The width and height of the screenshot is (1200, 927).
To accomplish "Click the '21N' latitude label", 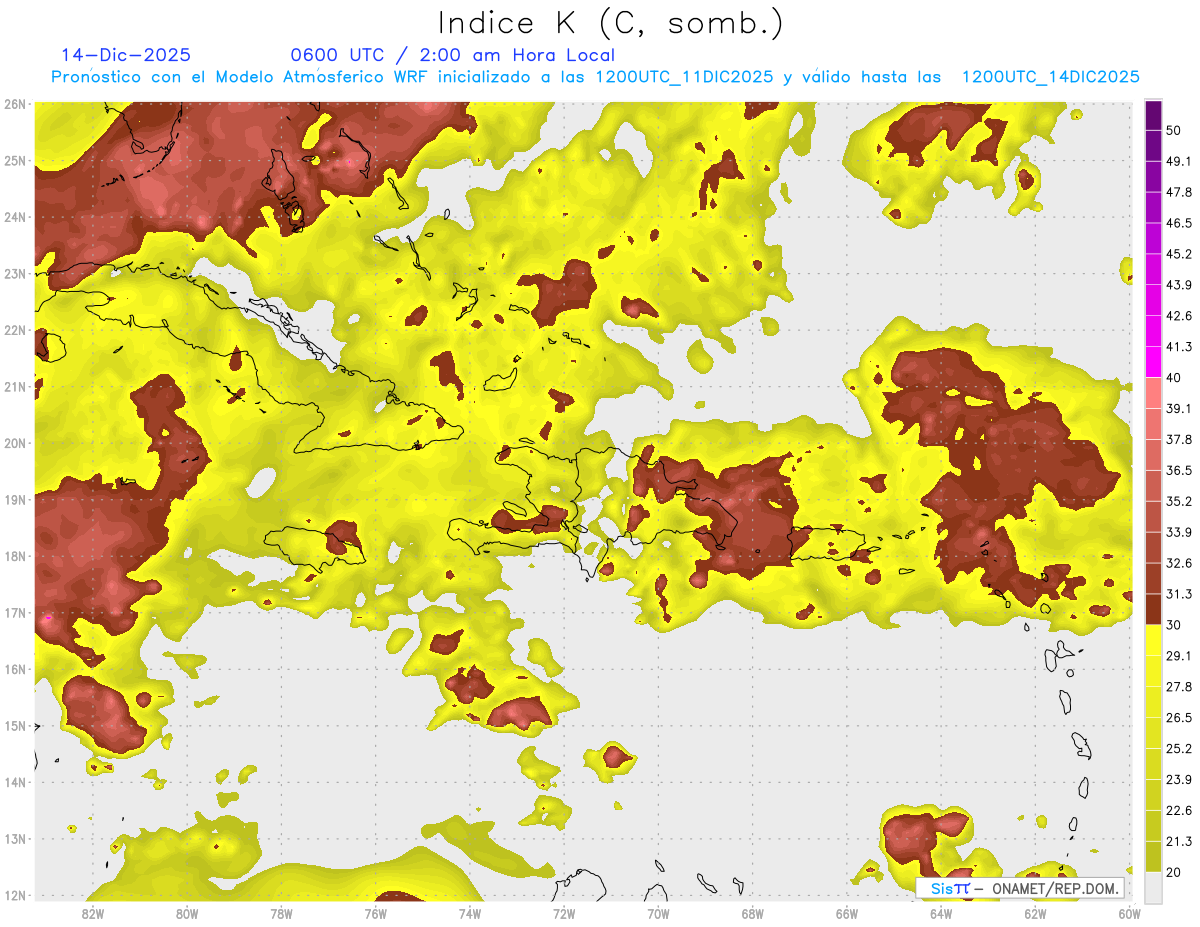I will (15, 386).
